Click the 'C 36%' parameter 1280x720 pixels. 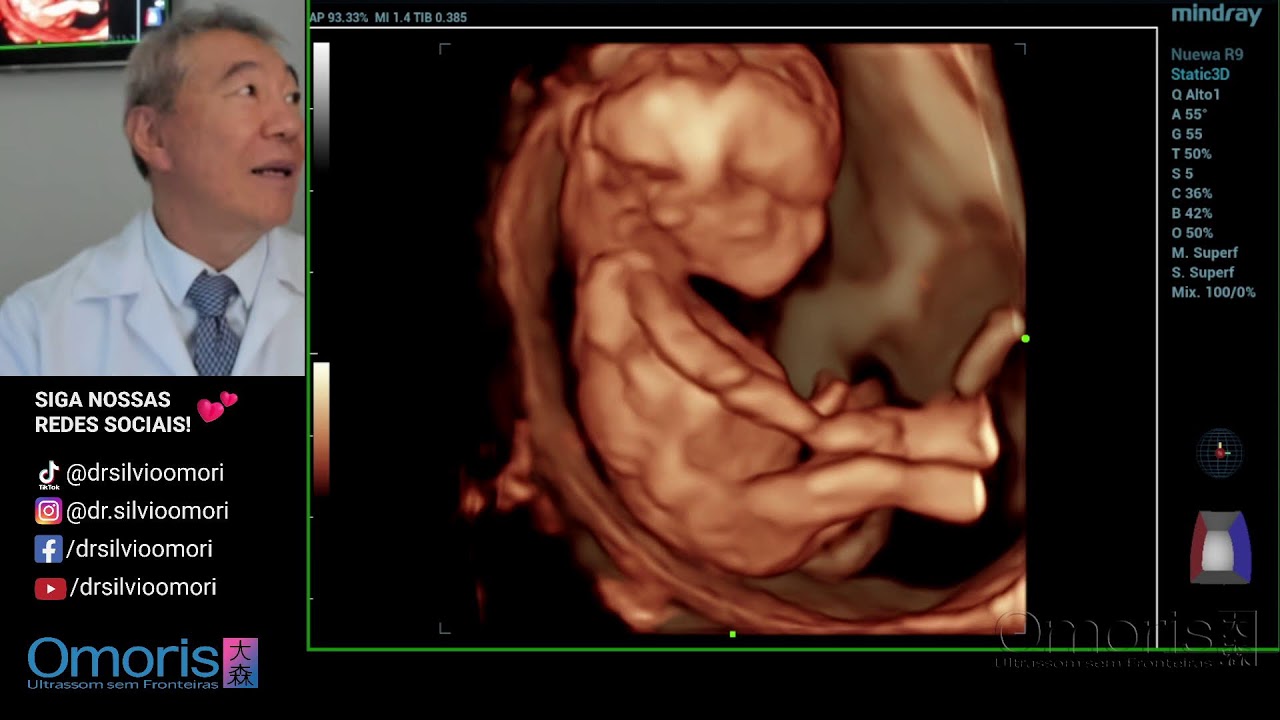point(1192,194)
